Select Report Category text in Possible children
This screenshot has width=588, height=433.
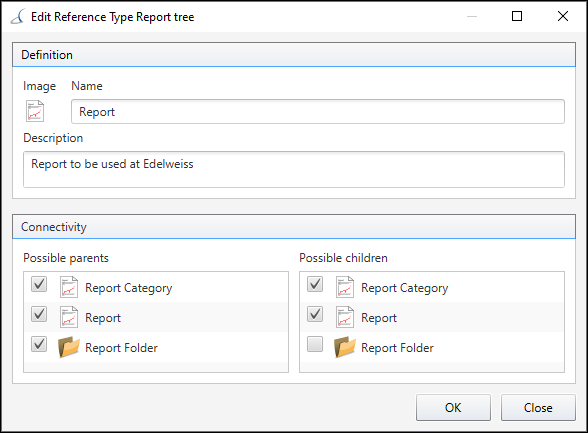click(405, 288)
